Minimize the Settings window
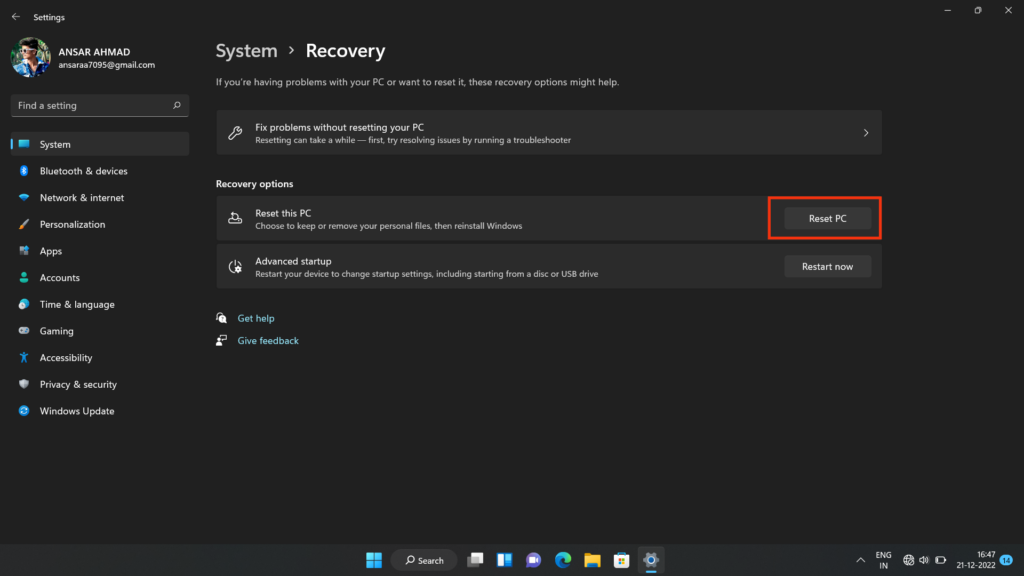This screenshot has width=1024, height=576. click(x=948, y=10)
